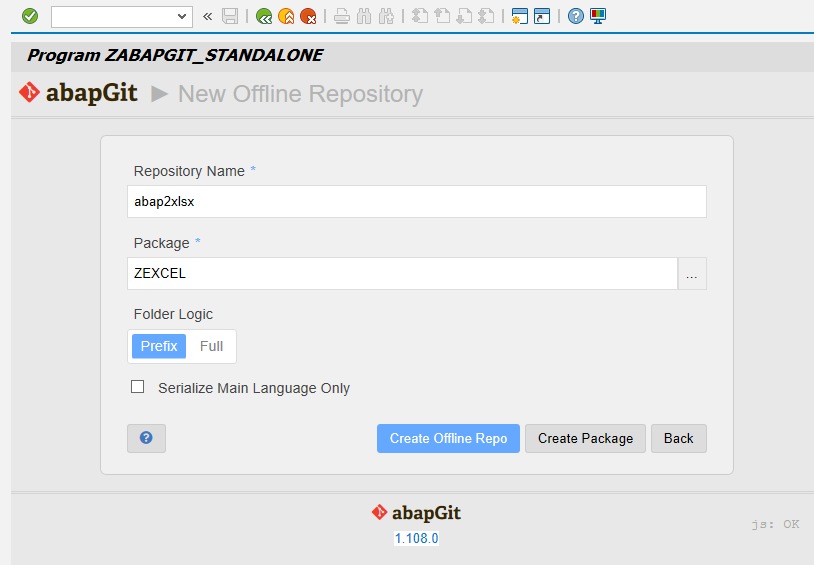
Task: Click 'New Offline Repository' page title
Action: pos(301,94)
